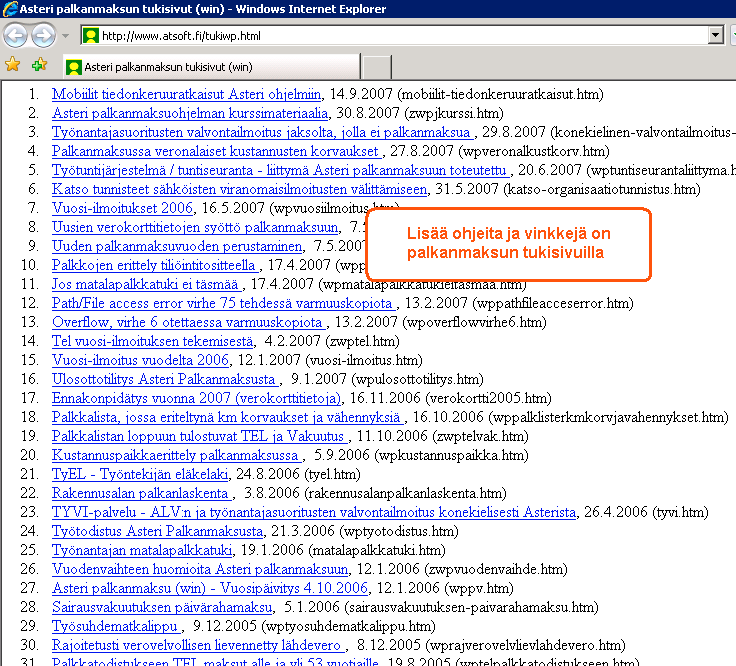The height and width of the screenshot is (666, 736).
Task: Click date text 14.9.2007
Action: [x=360, y=94]
